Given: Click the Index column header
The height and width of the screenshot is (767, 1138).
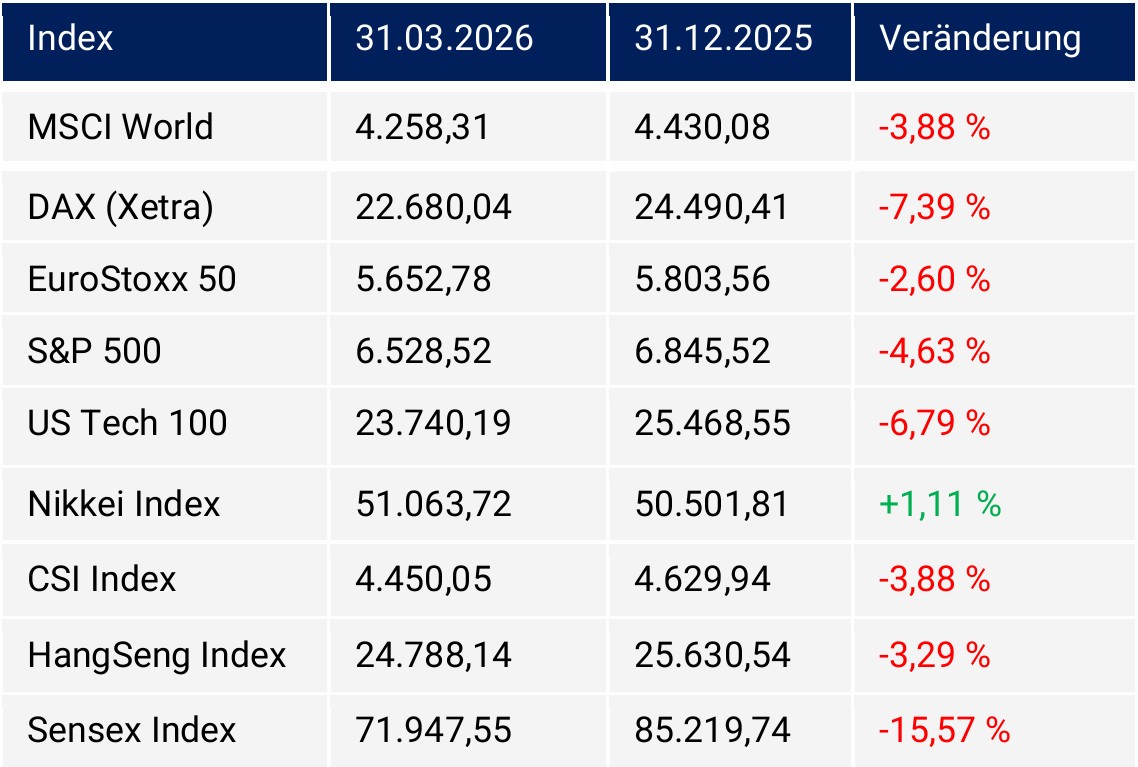Looking at the screenshot, I should (x=70, y=39).
